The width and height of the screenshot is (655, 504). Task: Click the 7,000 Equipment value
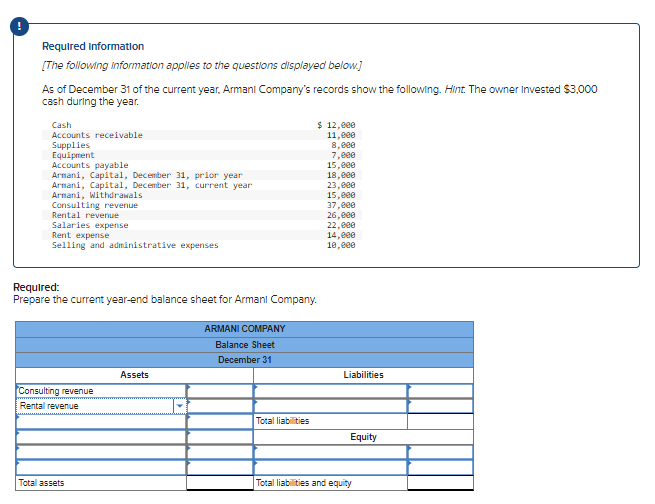coord(343,155)
